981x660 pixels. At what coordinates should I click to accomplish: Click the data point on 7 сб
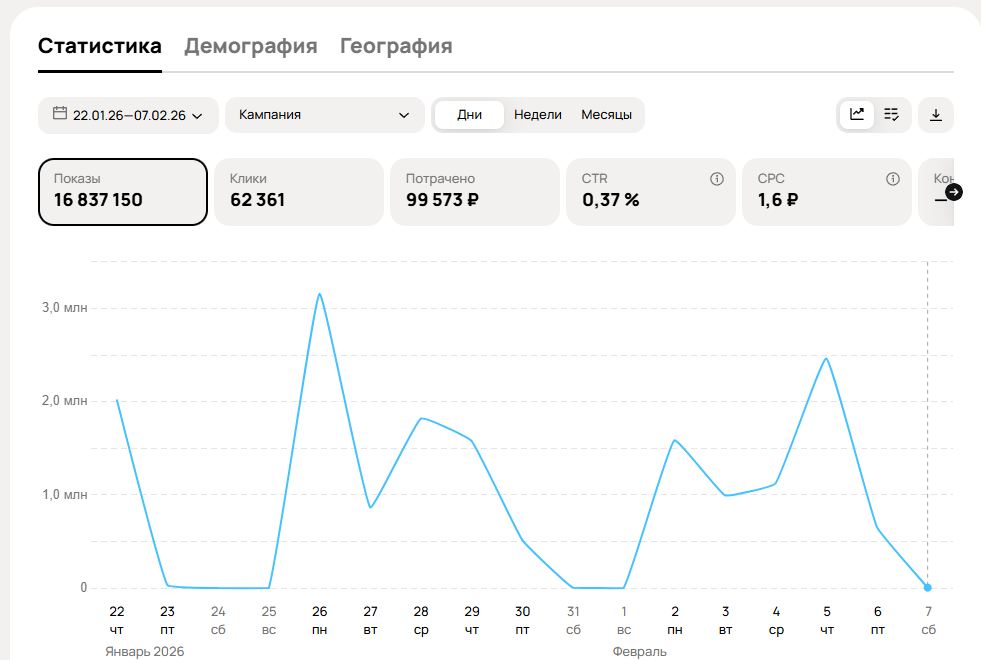[927, 587]
